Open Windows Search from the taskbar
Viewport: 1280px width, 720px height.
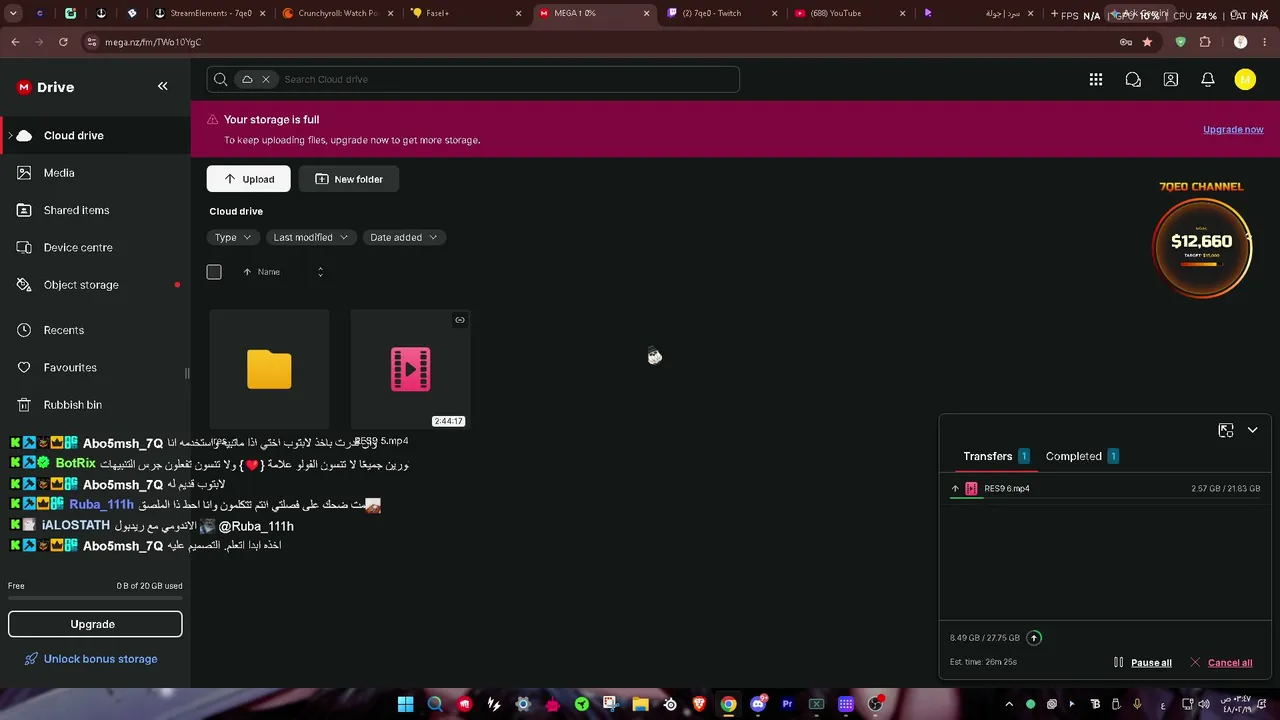[435, 704]
